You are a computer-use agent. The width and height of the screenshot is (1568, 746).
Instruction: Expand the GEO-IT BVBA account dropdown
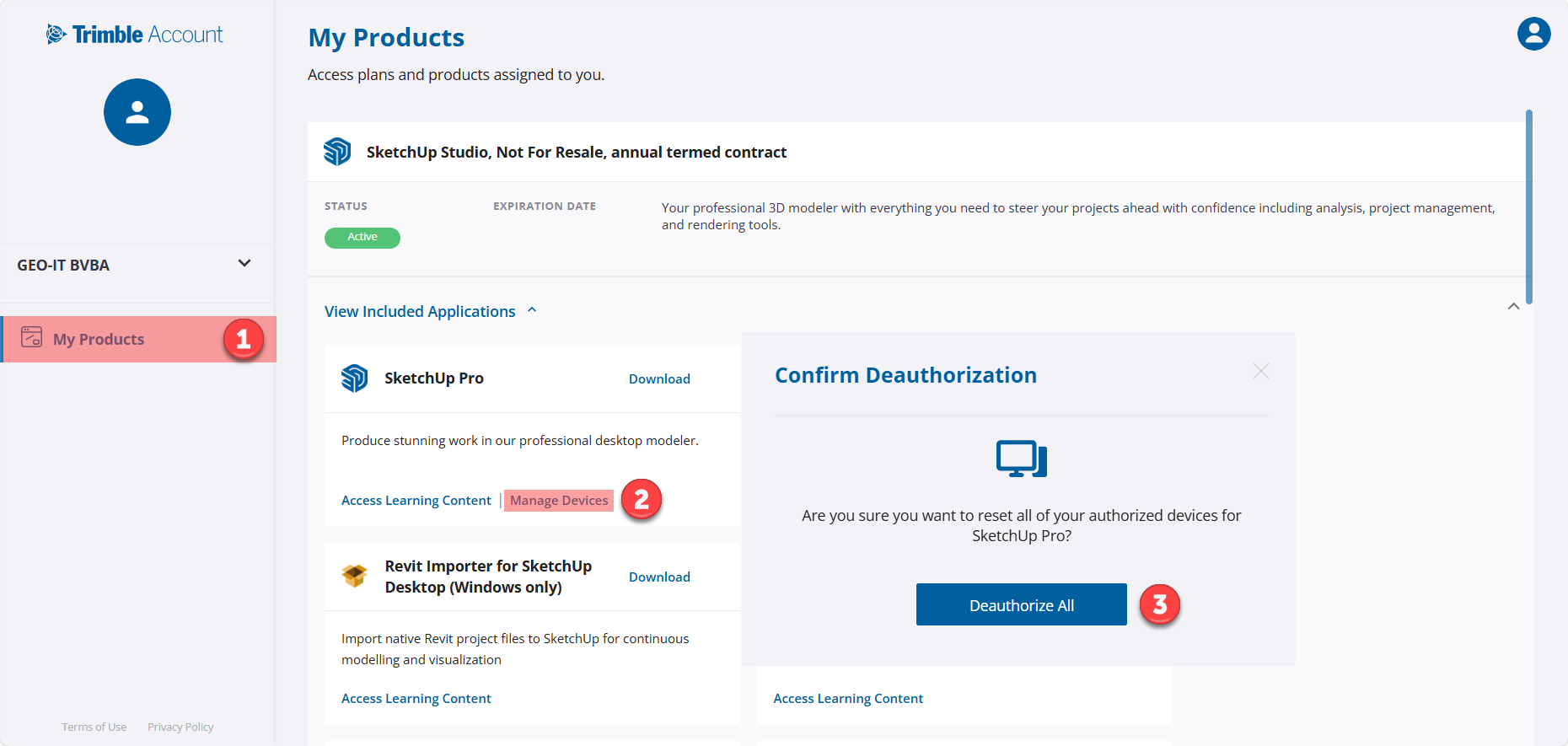click(244, 263)
